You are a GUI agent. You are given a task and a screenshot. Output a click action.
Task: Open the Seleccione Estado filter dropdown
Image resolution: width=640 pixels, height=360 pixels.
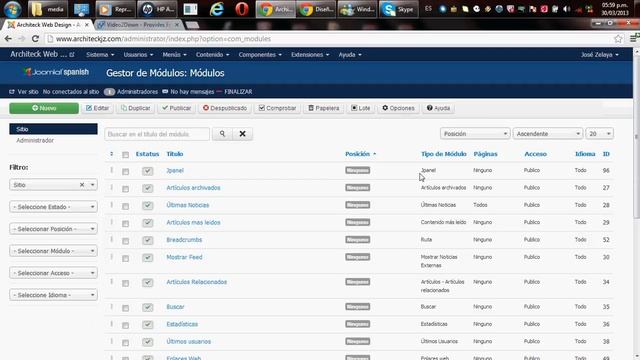pos(53,207)
